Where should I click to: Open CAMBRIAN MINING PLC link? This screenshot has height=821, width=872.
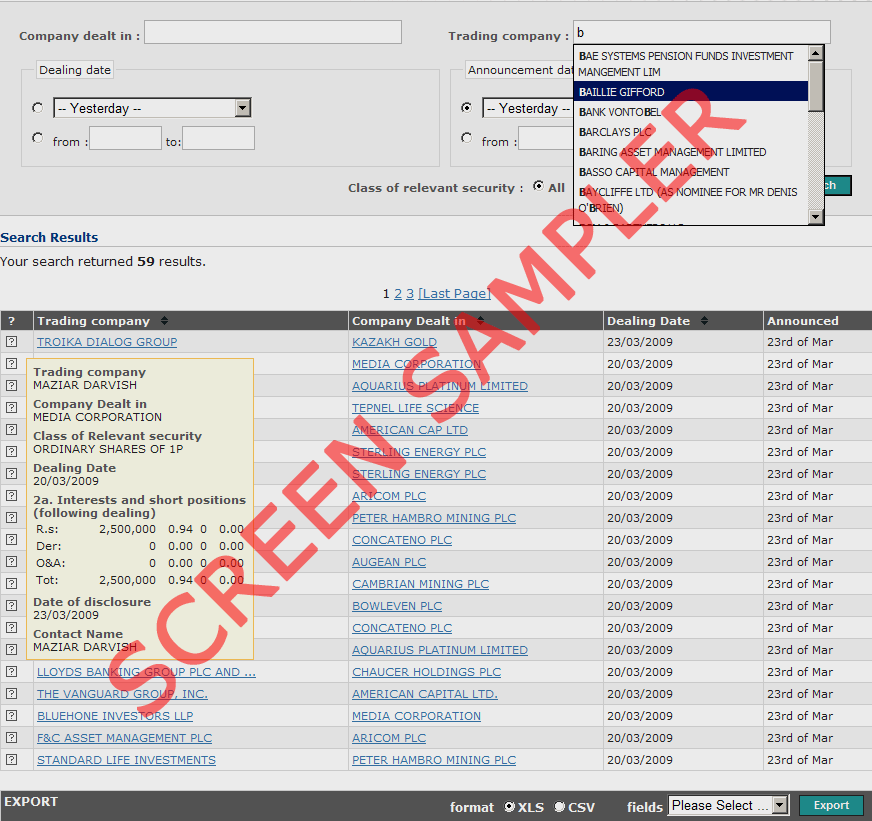(x=420, y=584)
